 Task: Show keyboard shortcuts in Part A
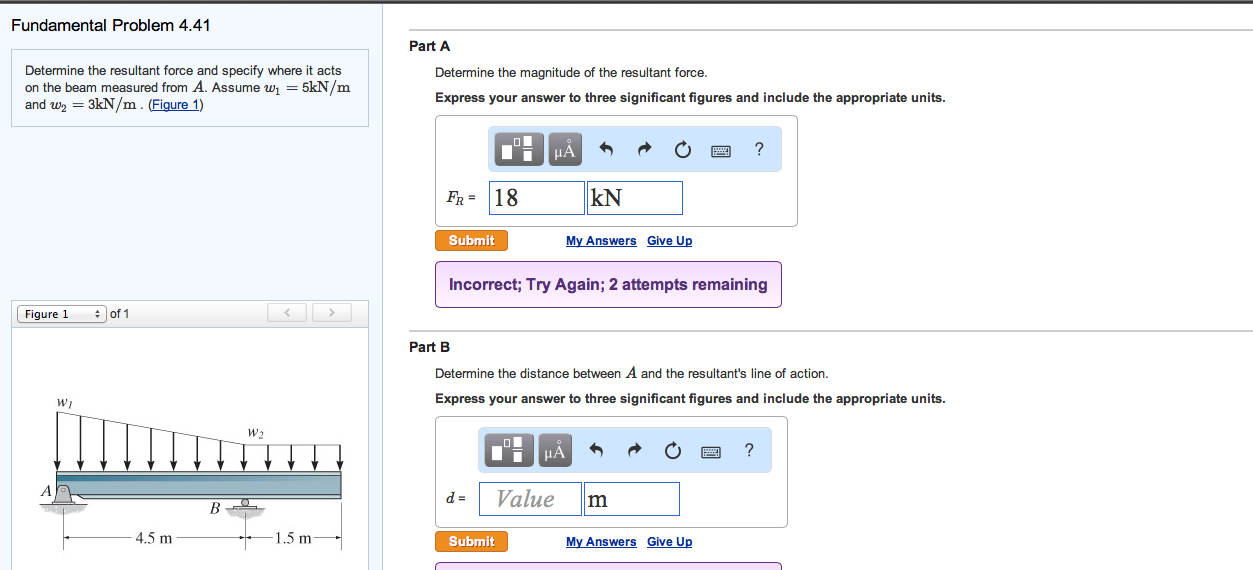[721, 151]
